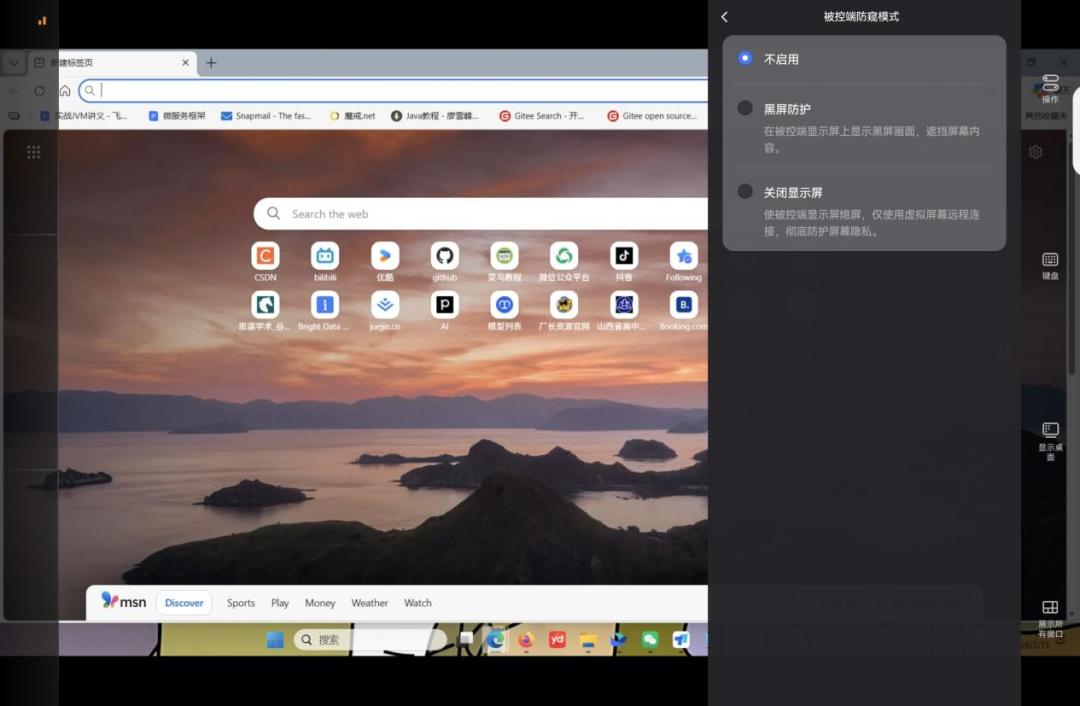The image size is (1080, 706).
Task: Open Microsoft Edge from taskbar
Action: tap(495, 640)
